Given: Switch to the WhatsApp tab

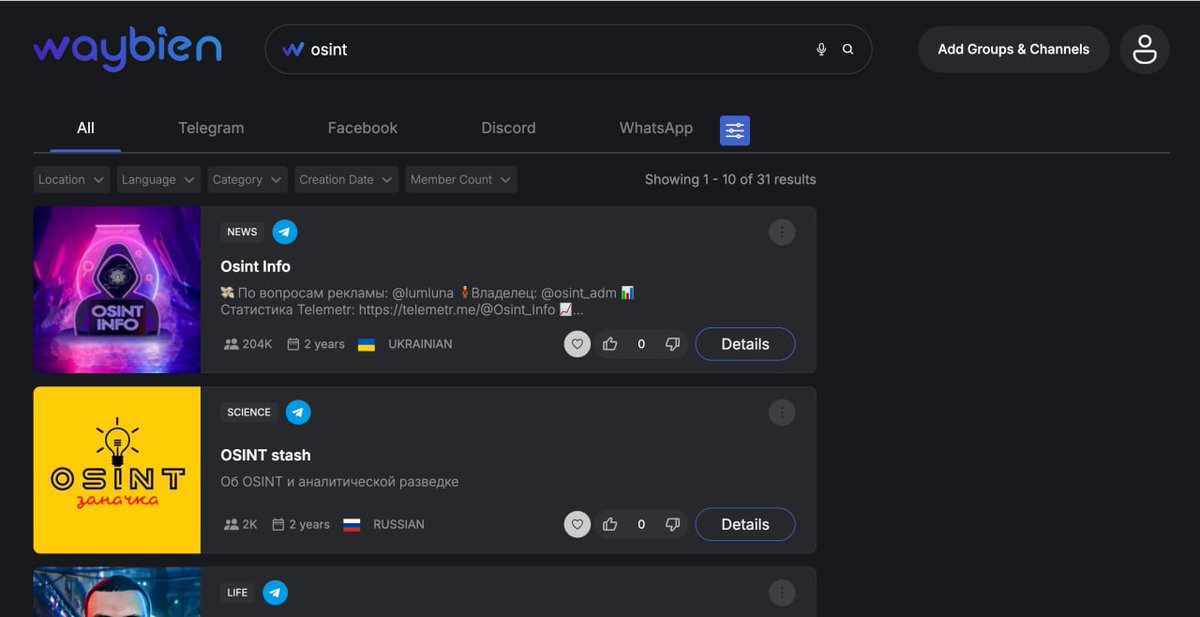Looking at the screenshot, I should pos(656,128).
